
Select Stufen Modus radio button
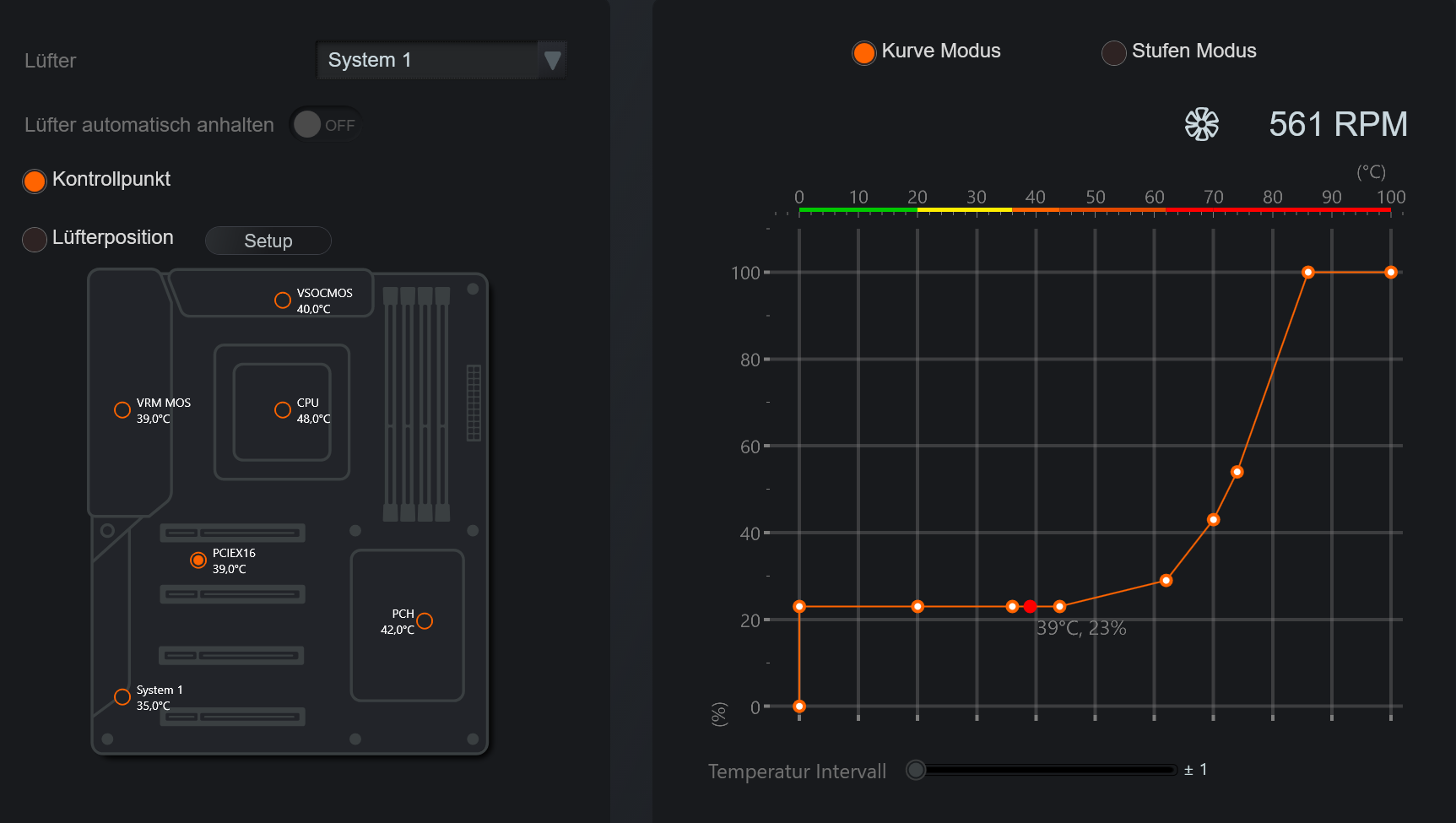[x=1113, y=52]
